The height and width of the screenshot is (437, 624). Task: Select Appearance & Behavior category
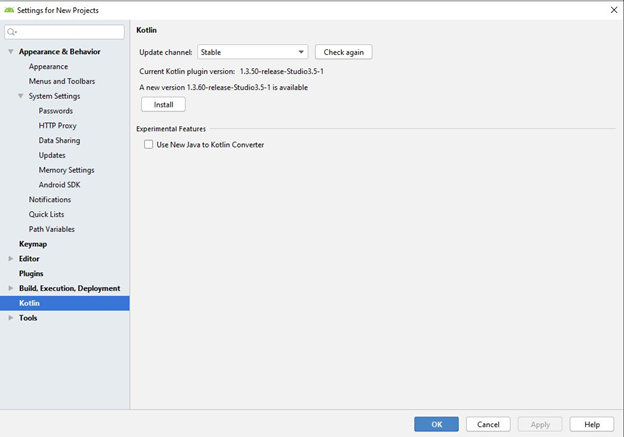point(59,52)
